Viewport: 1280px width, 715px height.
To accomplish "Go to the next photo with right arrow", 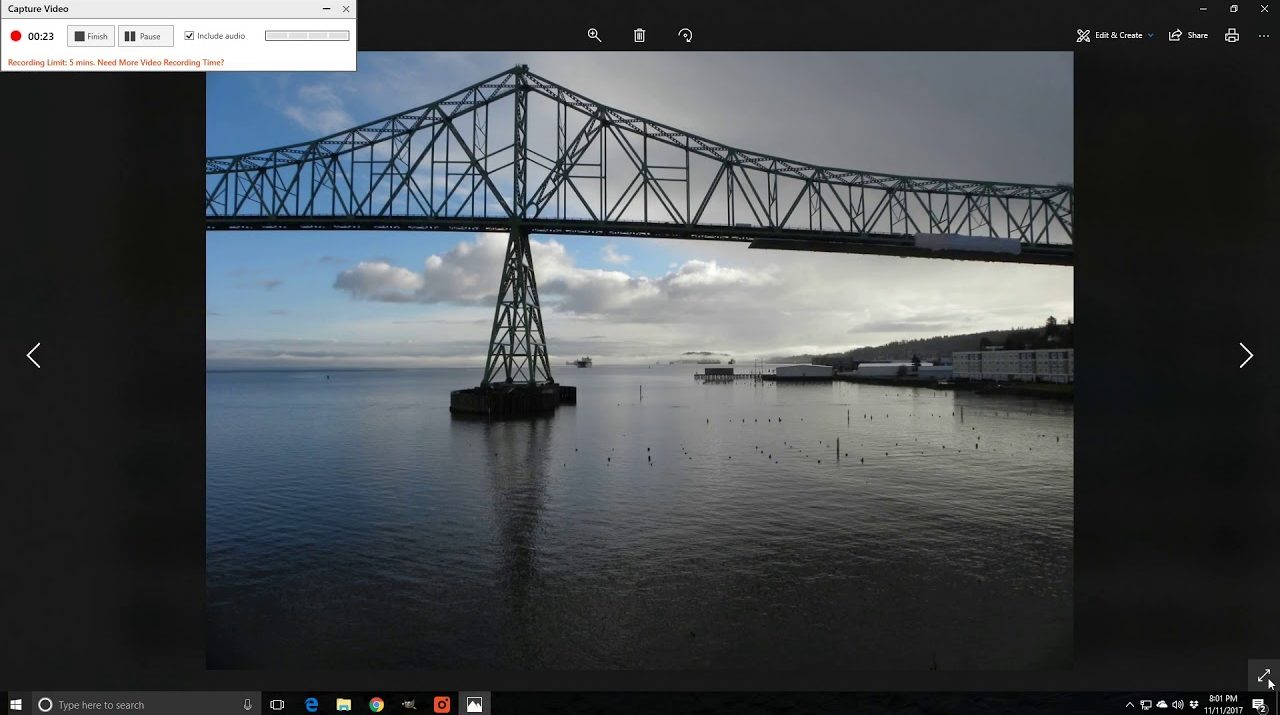I will pos(1246,355).
